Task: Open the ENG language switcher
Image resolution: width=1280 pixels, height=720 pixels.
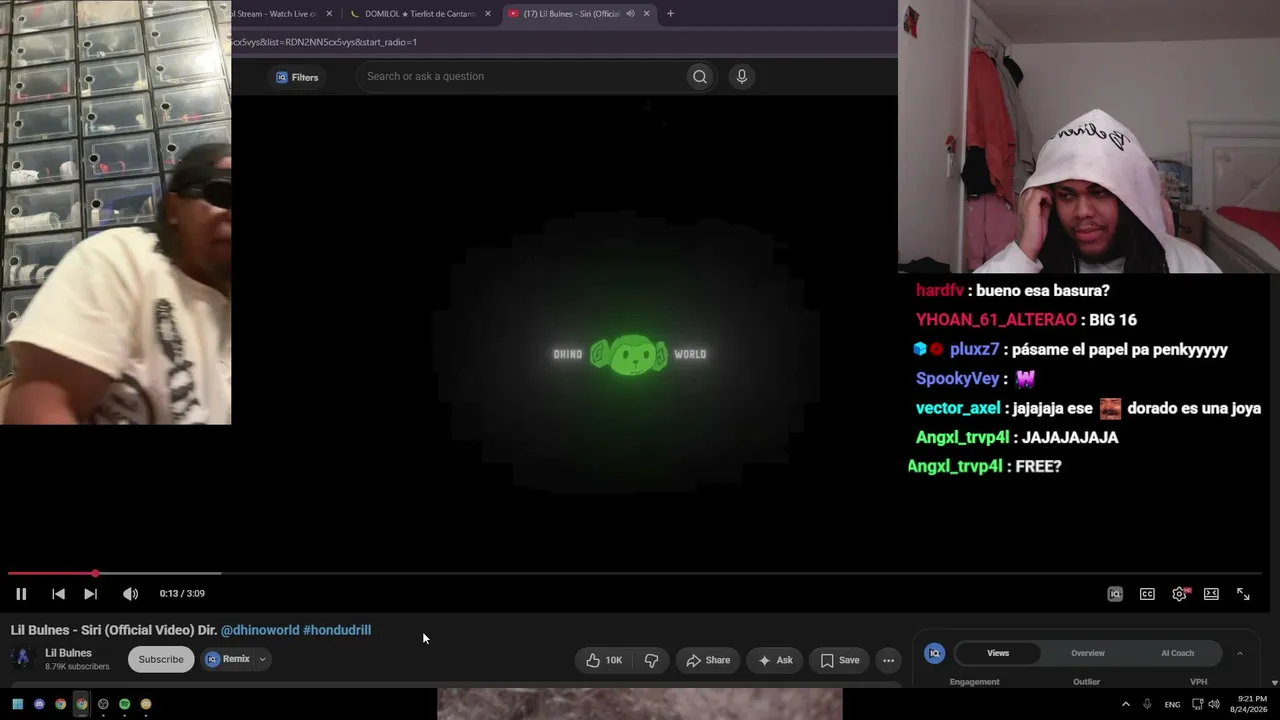Action: [1172, 704]
